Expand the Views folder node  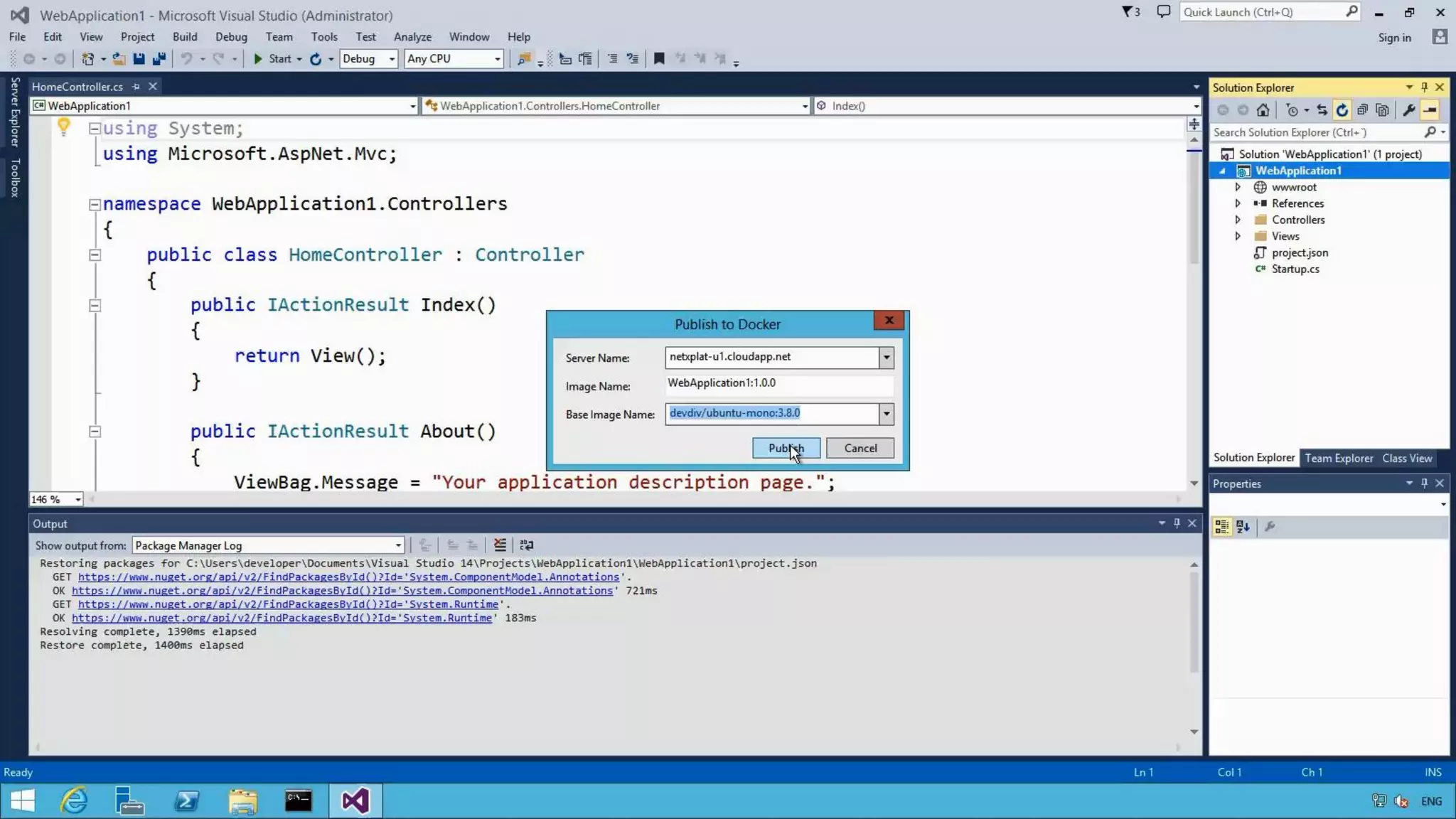coord(1238,236)
